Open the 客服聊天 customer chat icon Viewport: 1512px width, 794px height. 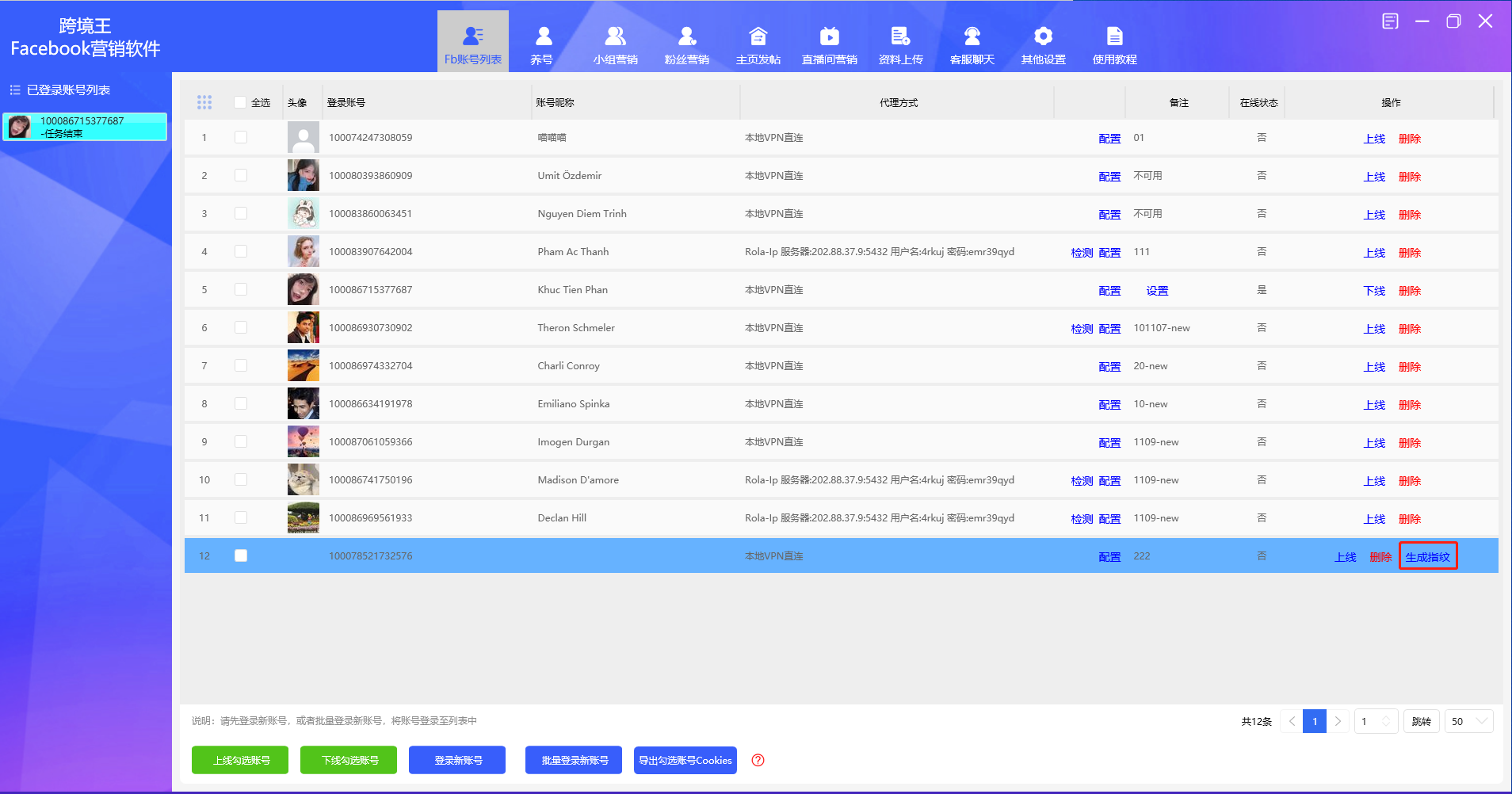(x=972, y=36)
